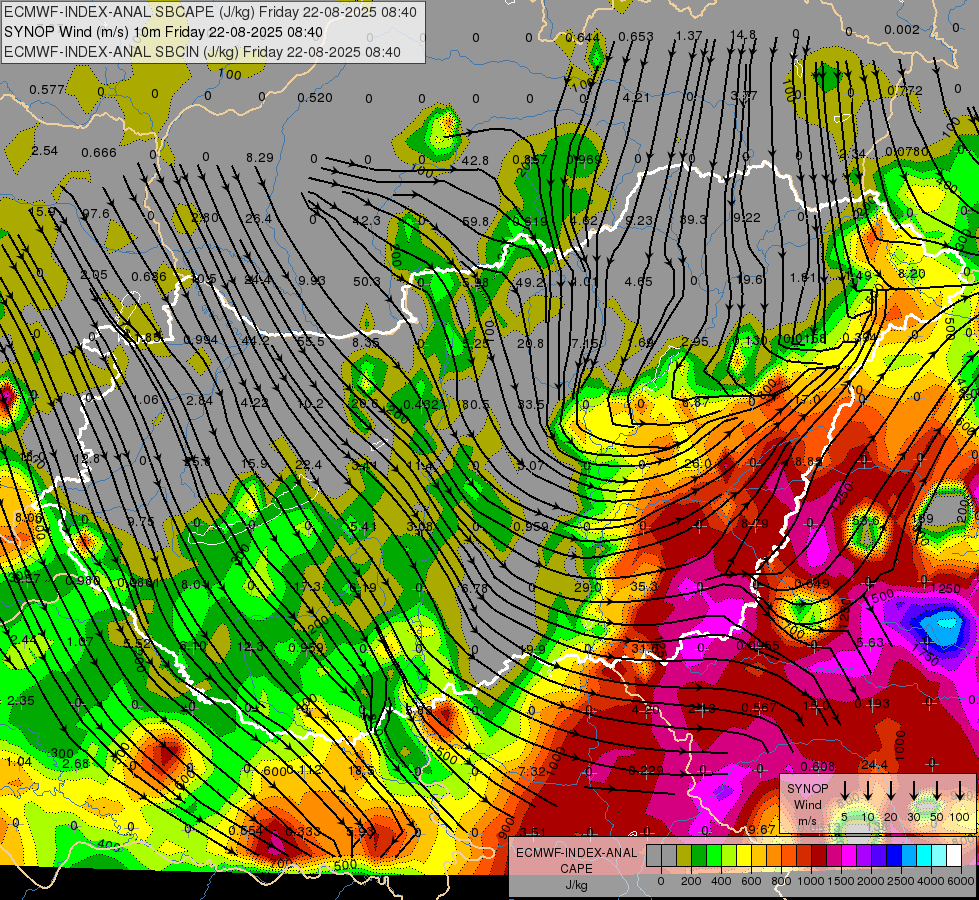The width and height of the screenshot is (979, 900).
Task: Click the 10 m/s arrow in SYNOP Wind legend
Action: [868, 791]
